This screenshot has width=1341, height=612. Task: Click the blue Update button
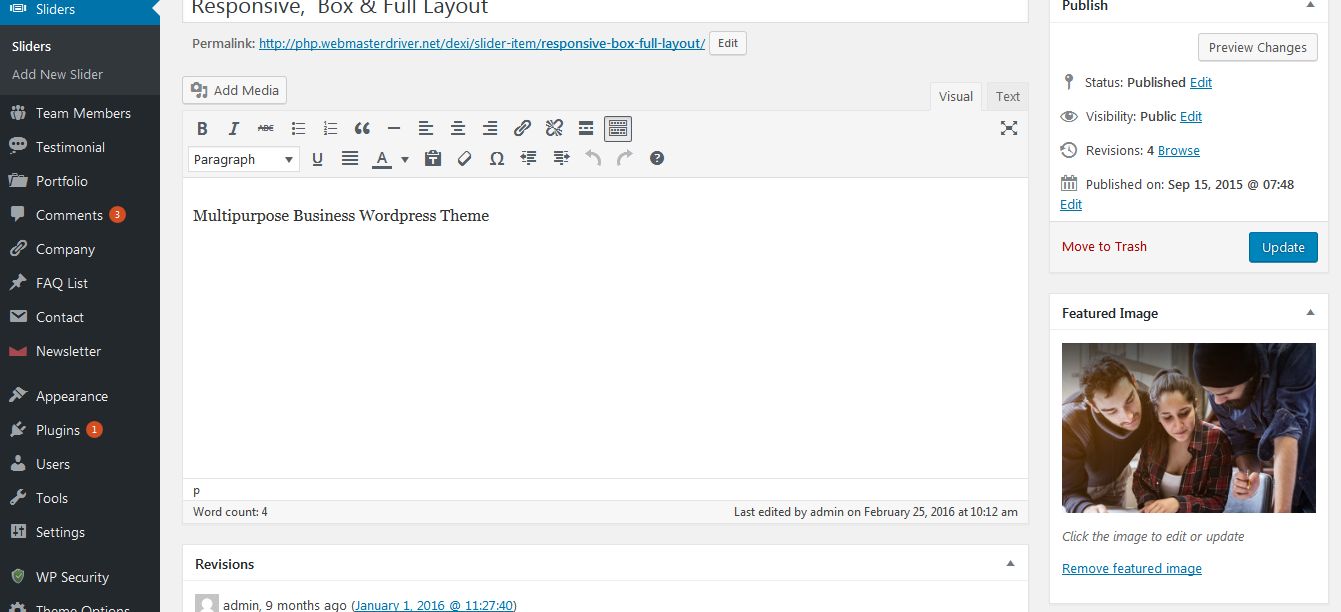[1282, 247]
